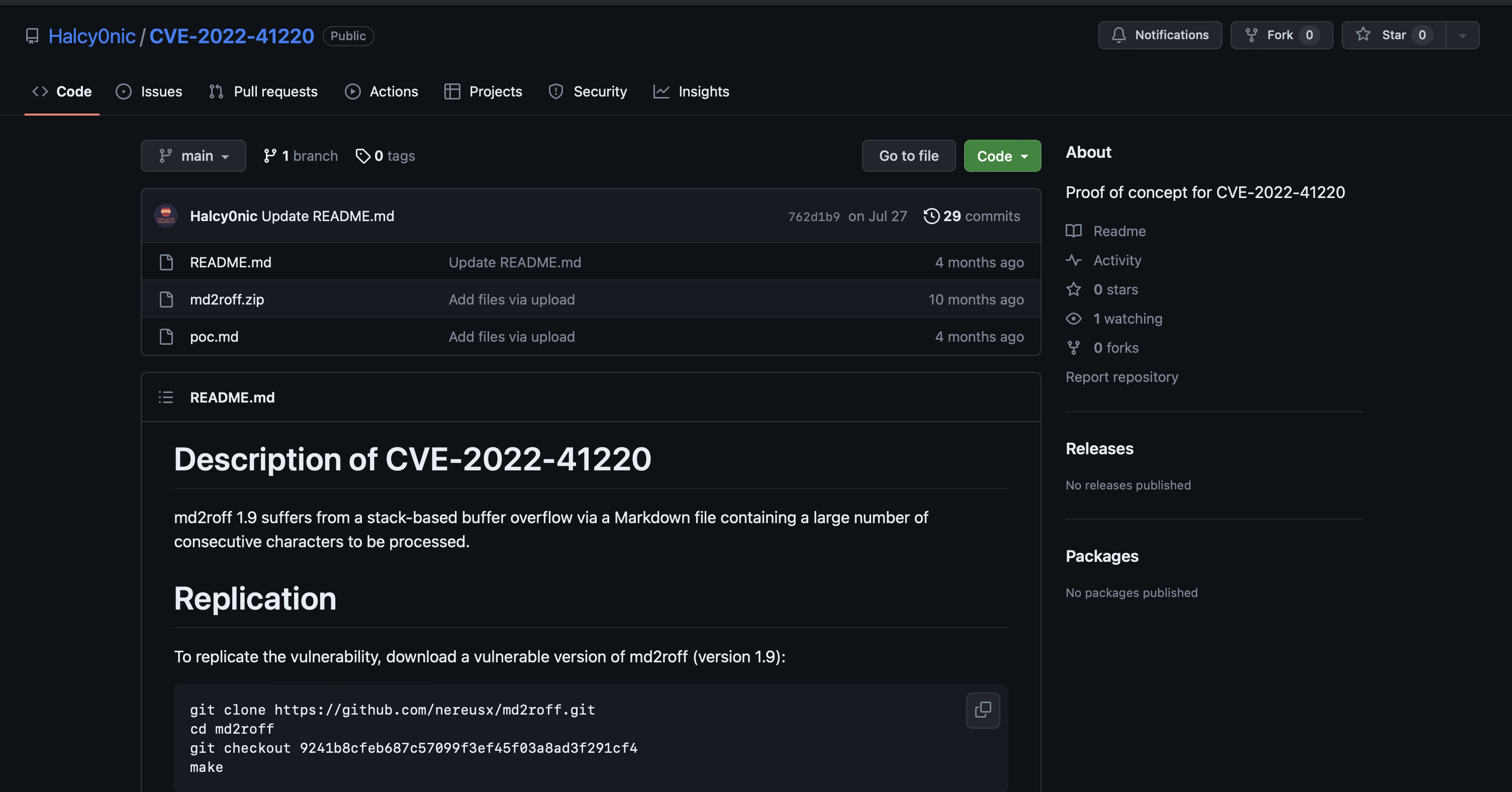
Task: Open the HalcyOnic owner link in header
Action: pyautogui.click(x=92, y=36)
